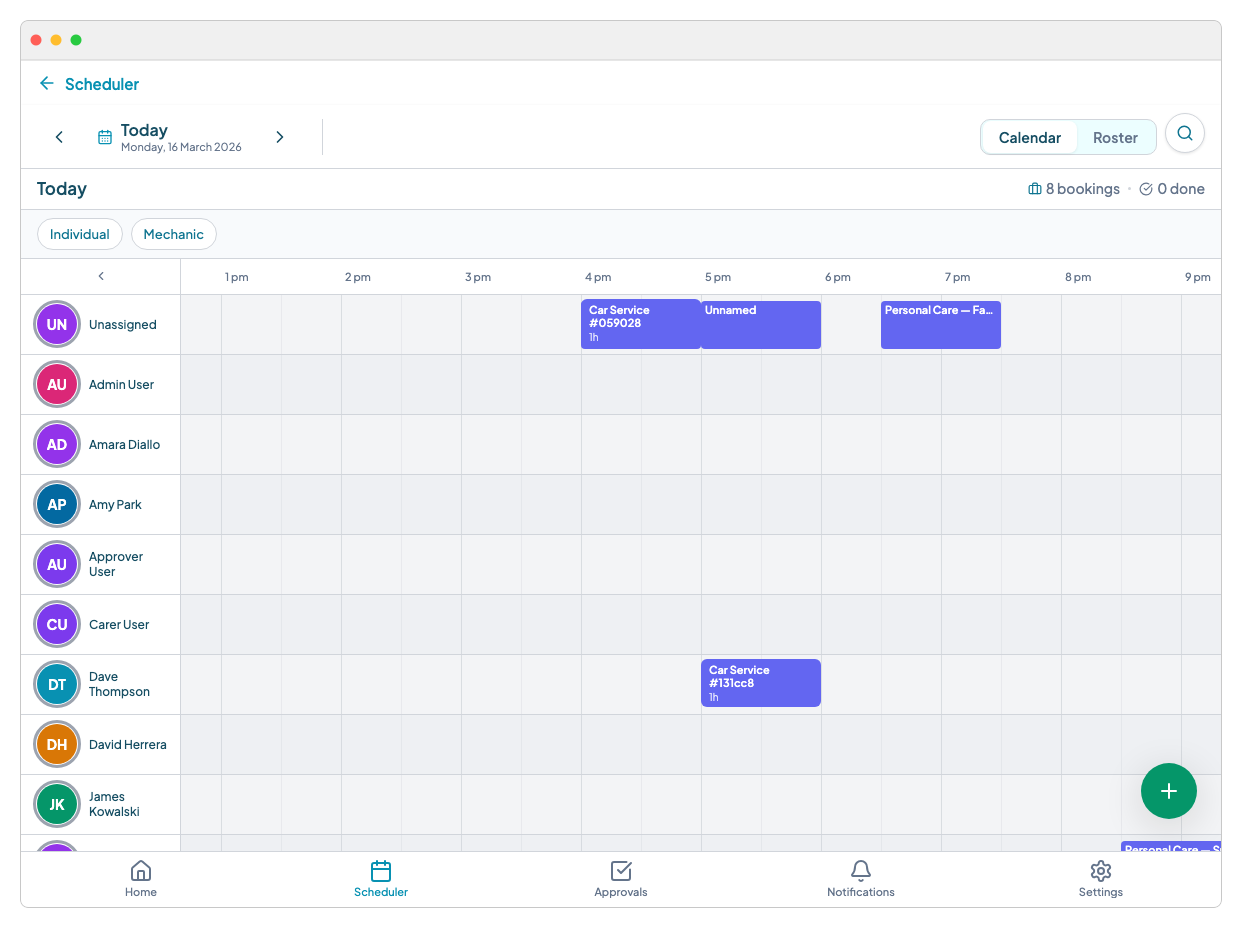The width and height of the screenshot is (1242, 928).
Task: Open the Today date picker
Action: [x=170, y=137]
